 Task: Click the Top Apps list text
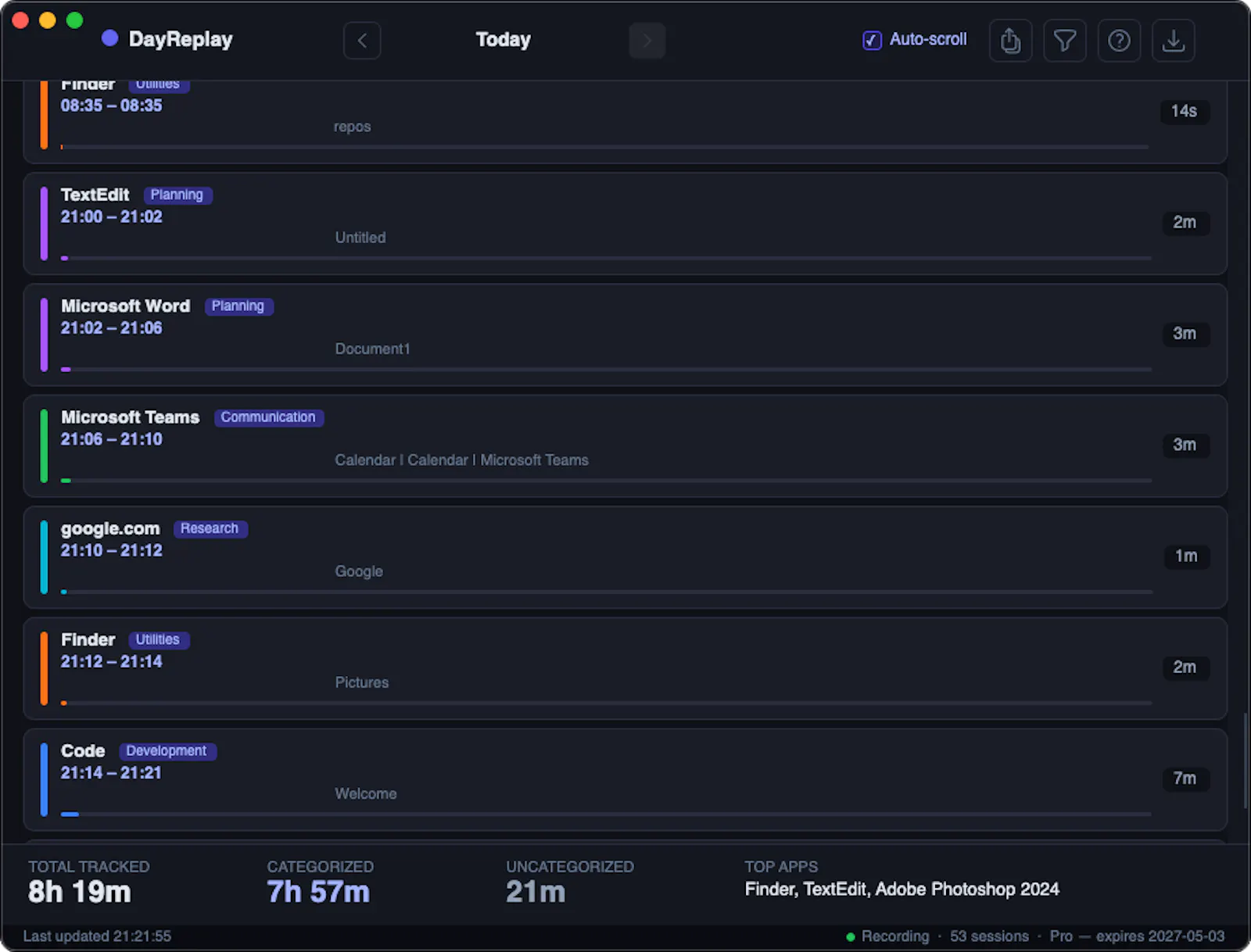click(902, 889)
